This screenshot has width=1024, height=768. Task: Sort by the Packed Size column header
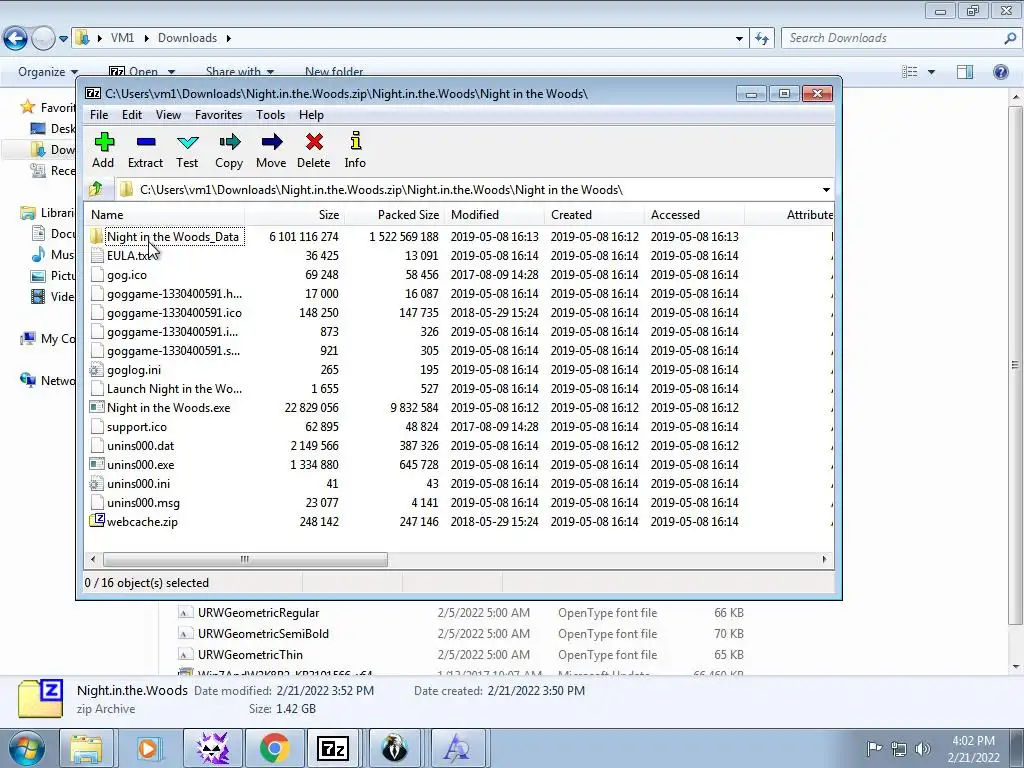point(394,215)
